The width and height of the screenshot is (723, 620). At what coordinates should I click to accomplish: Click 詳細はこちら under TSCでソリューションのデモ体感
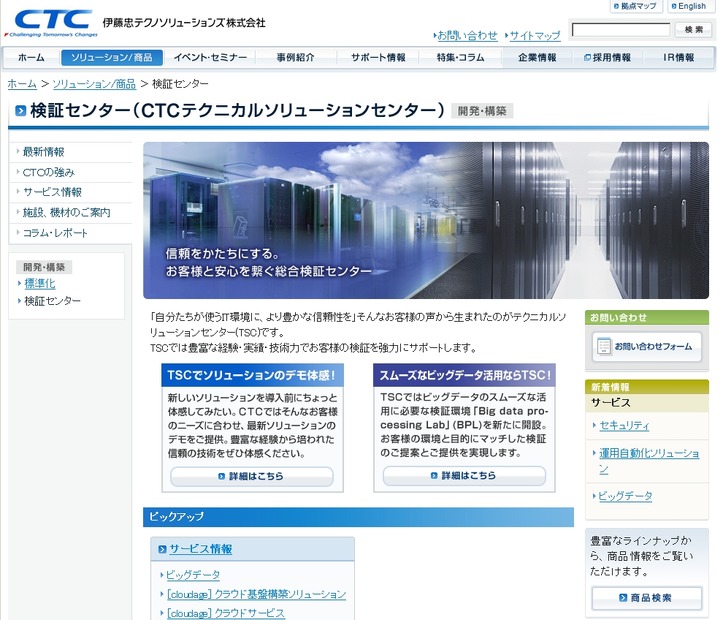click(252, 476)
